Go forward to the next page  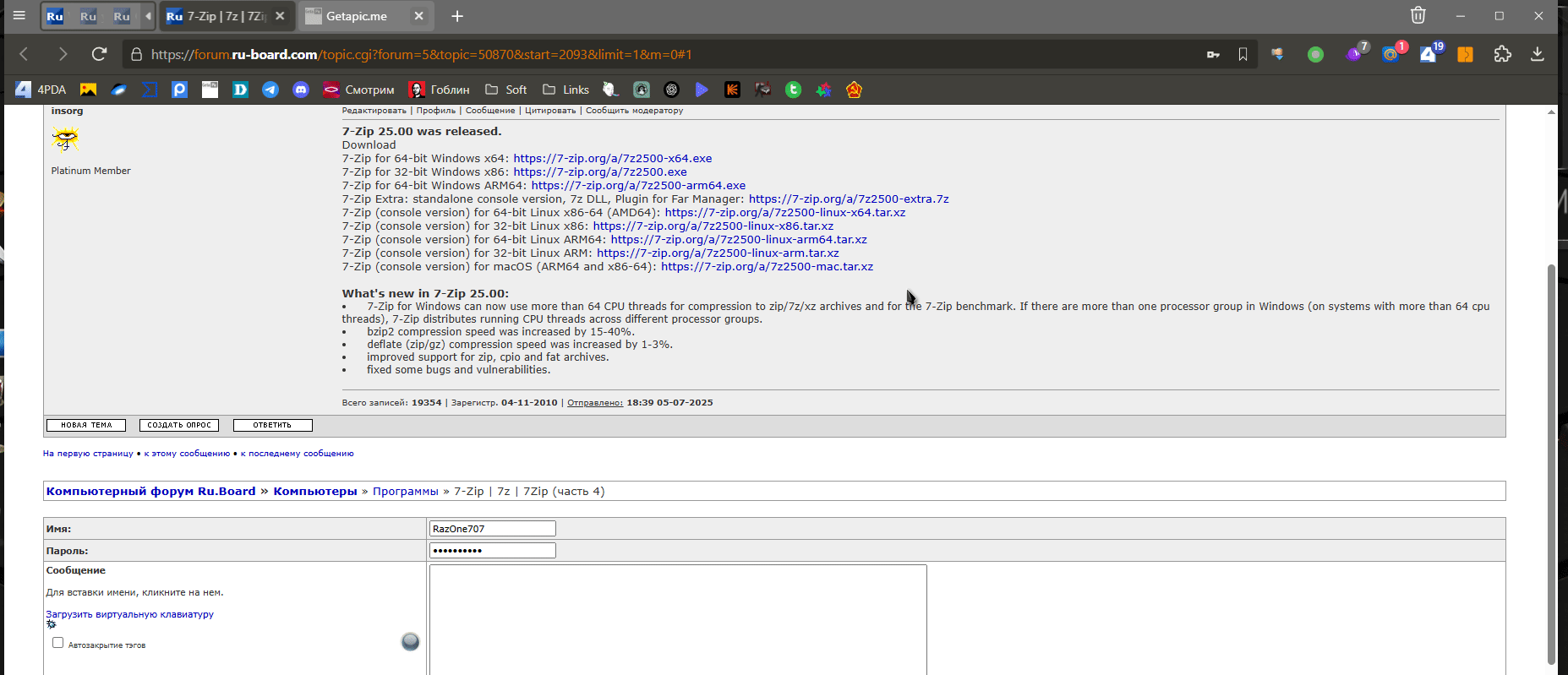pyautogui.click(x=62, y=54)
